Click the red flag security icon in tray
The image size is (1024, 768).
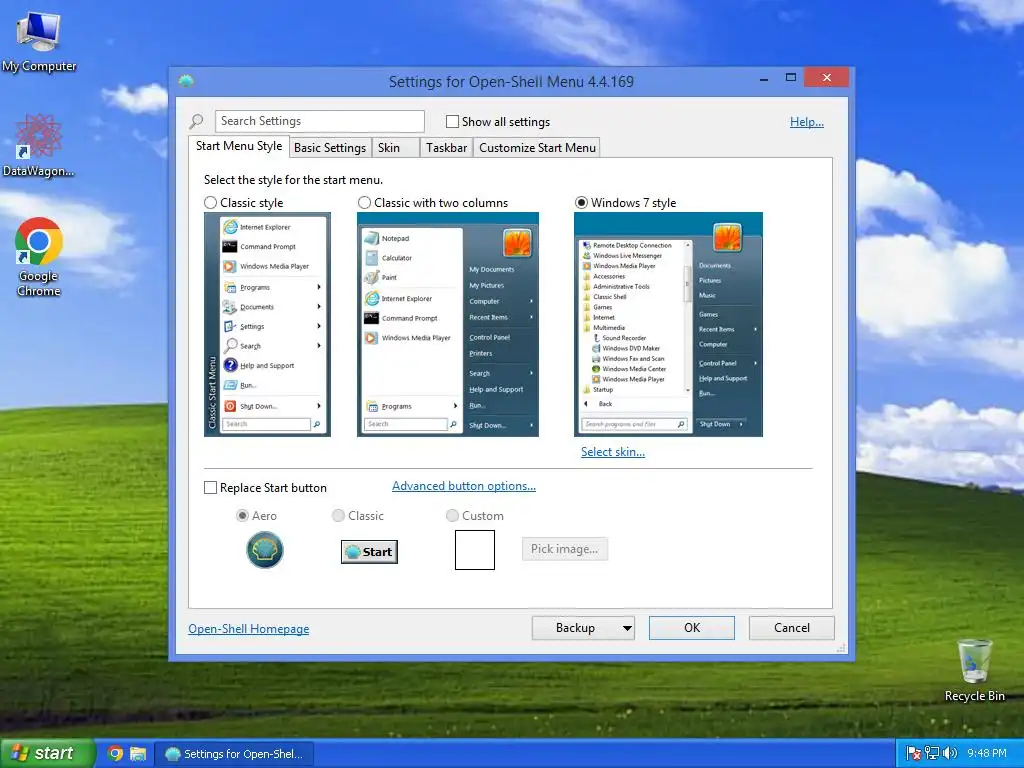[x=914, y=754]
